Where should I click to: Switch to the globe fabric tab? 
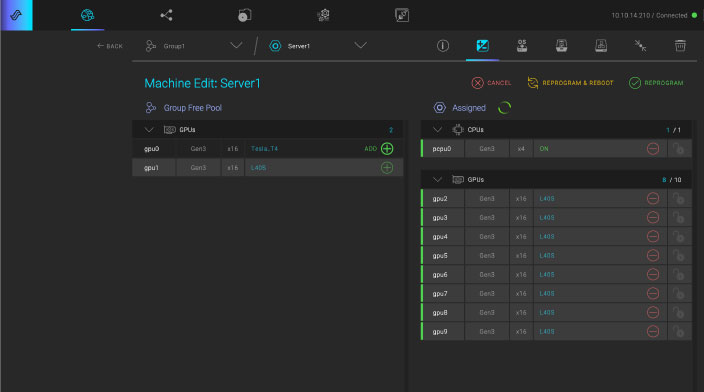point(88,15)
